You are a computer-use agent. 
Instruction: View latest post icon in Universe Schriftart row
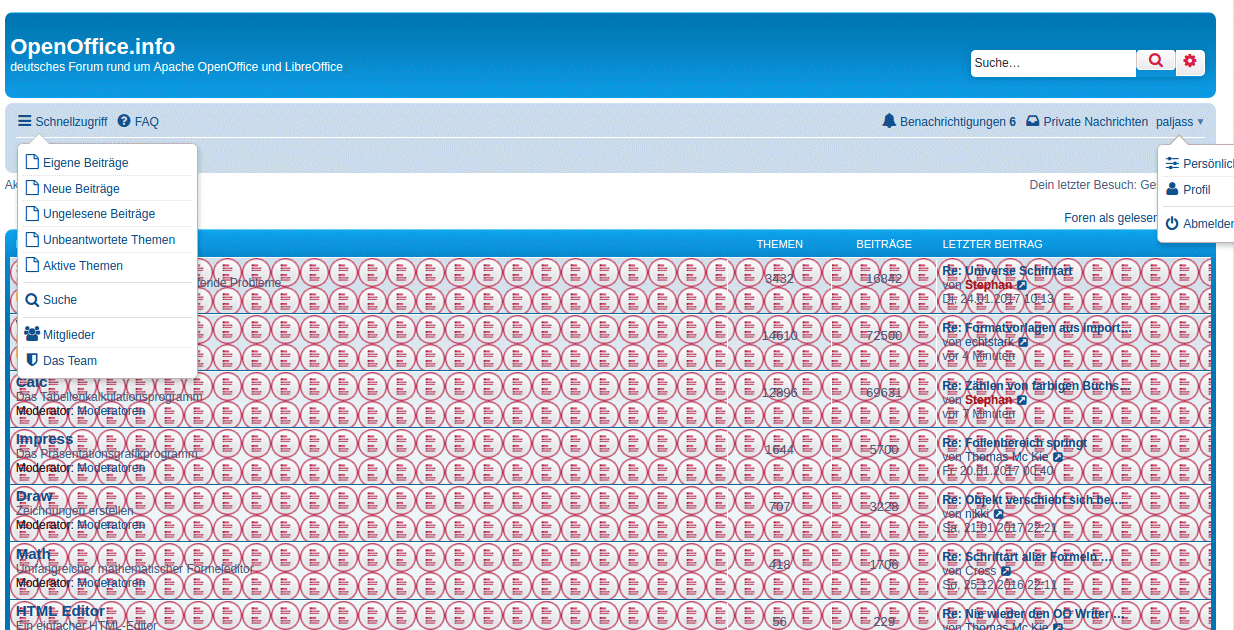click(x=1022, y=285)
